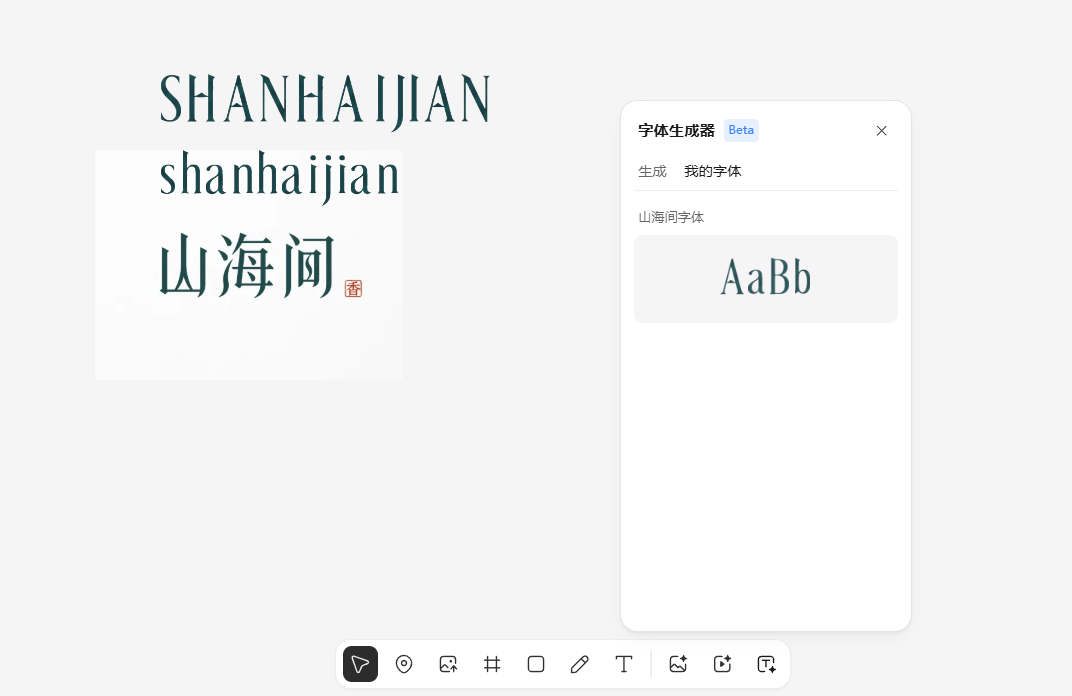Screen dimensions: 1072x696
Task: Select the AaBb font preview
Action: click(765, 279)
